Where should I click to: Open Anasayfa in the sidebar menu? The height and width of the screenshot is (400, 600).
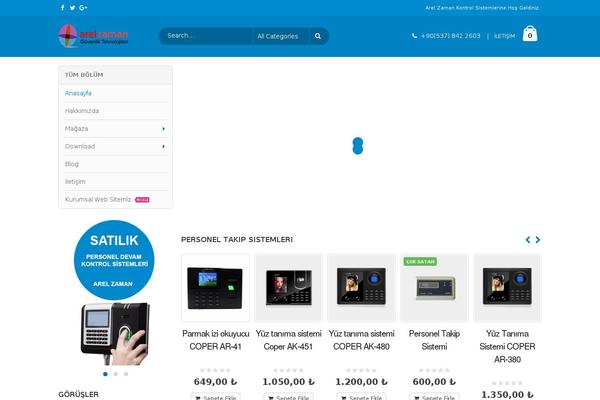point(78,93)
